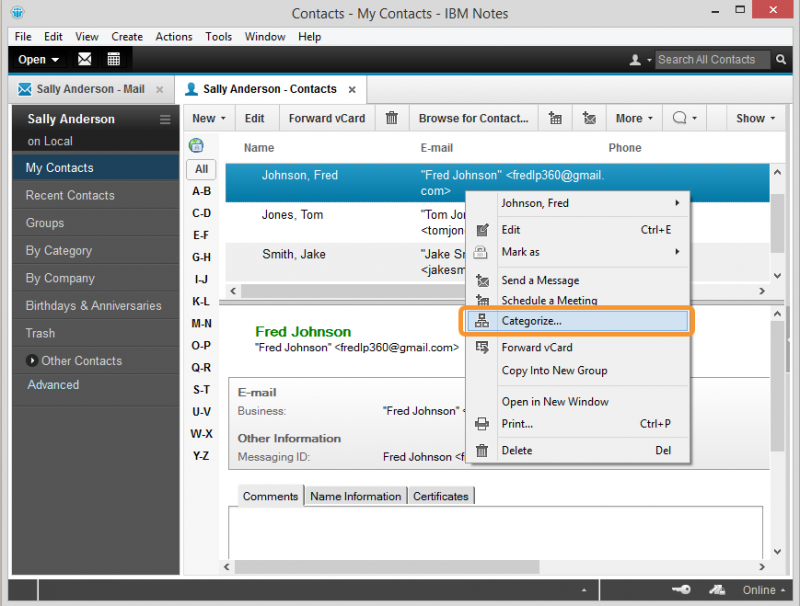
Task: Expand the Show dropdown in the action bar
Action: pyautogui.click(x=755, y=118)
